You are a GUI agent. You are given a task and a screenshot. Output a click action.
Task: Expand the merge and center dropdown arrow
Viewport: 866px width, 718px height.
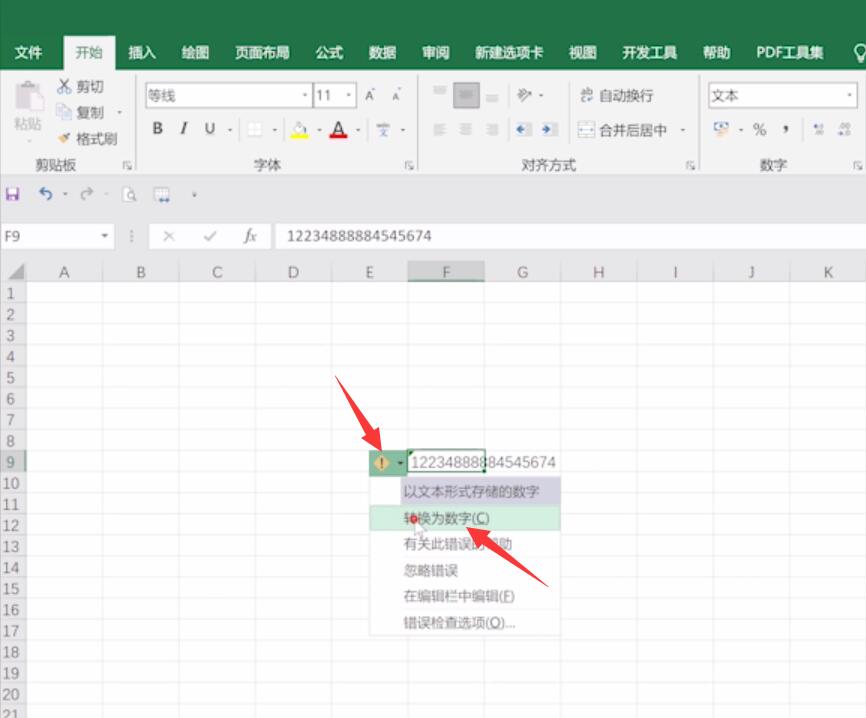(683, 130)
